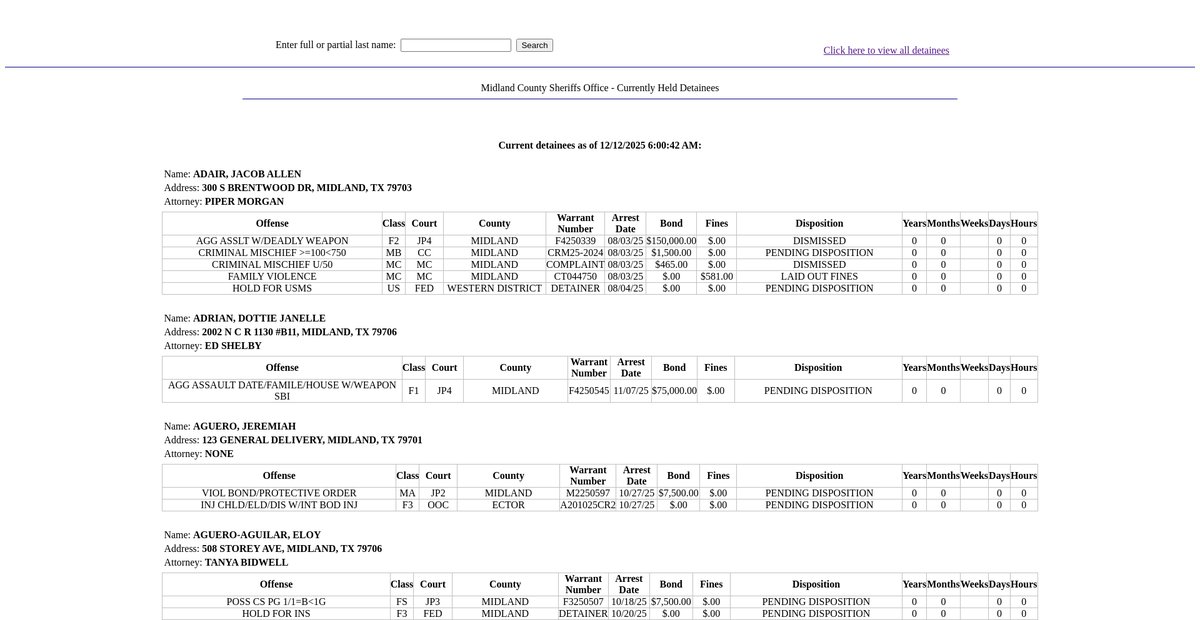Select warrant number CRM25-2024
This screenshot has height=620, width=1200.
(575, 253)
